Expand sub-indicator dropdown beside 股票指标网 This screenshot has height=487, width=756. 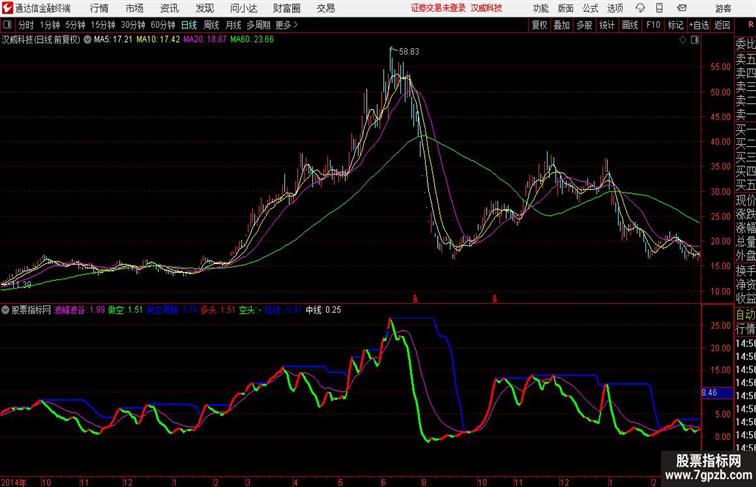[5, 310]
